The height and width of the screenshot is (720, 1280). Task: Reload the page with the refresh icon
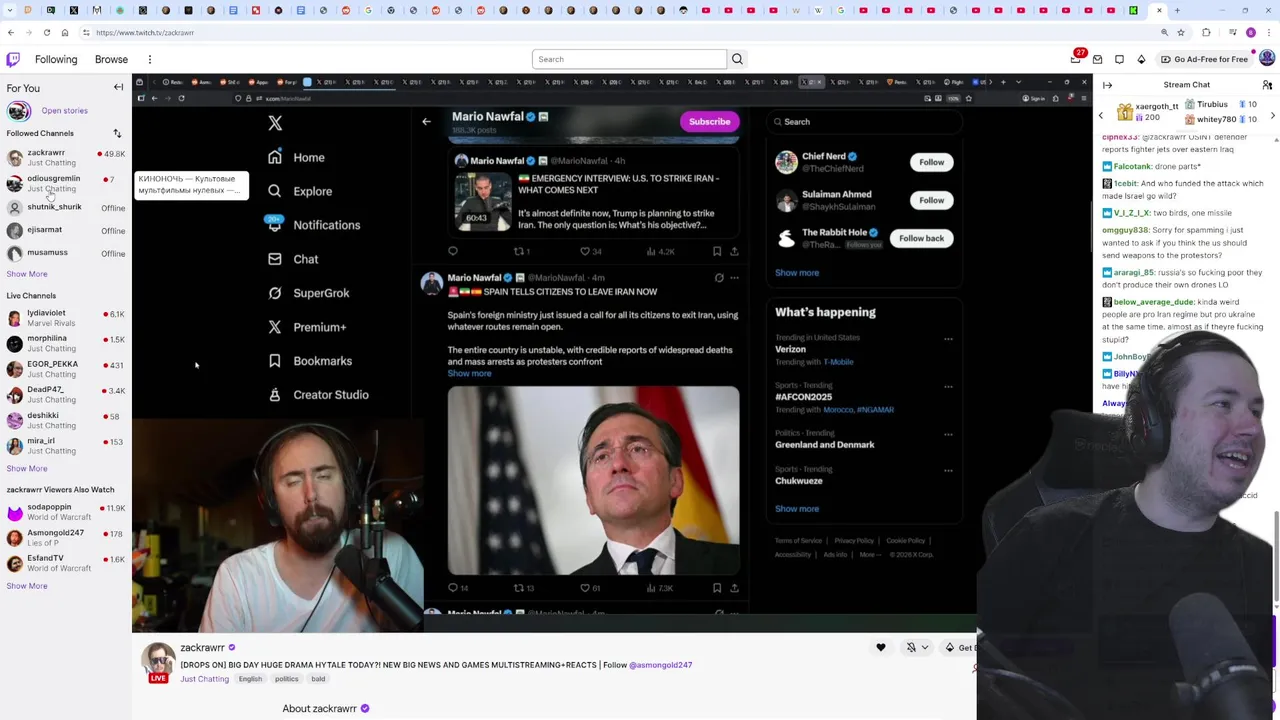pyautogui.click(x=46, y=33)
